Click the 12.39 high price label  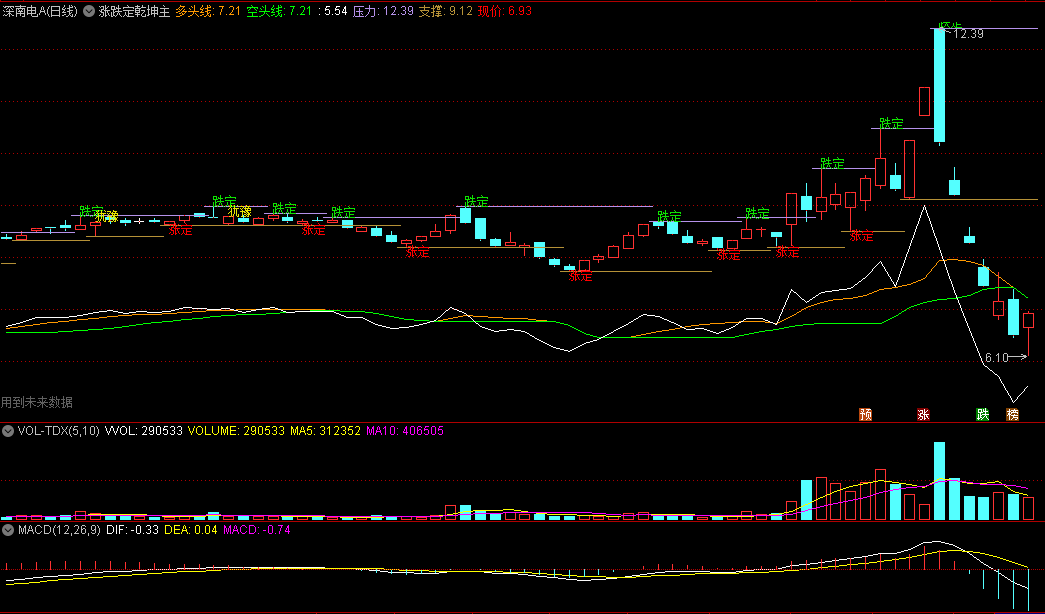pos(968,34)
